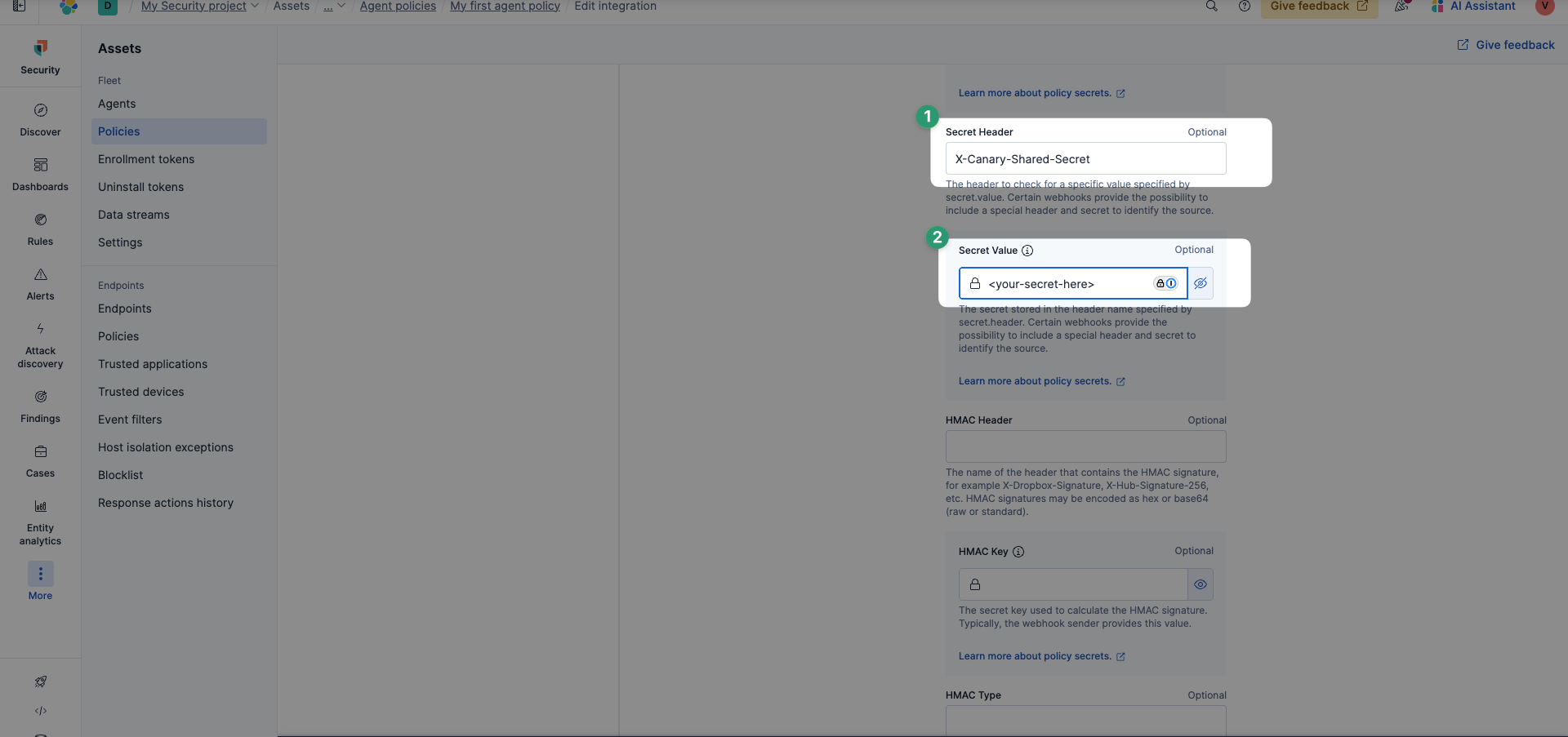The width and height of the screenshot is (1568, 737).
Task: Expand the collapsed breadcrumb ellipsis
Action: coord(334,7)
